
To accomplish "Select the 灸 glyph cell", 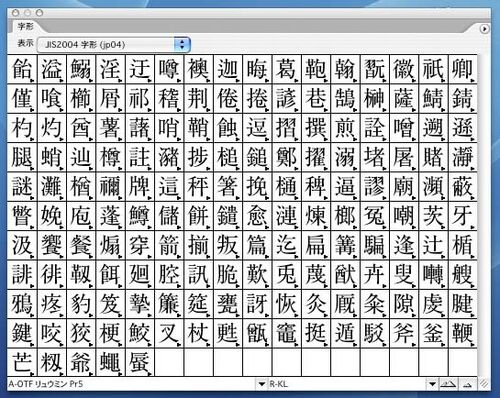I will 316,304.
